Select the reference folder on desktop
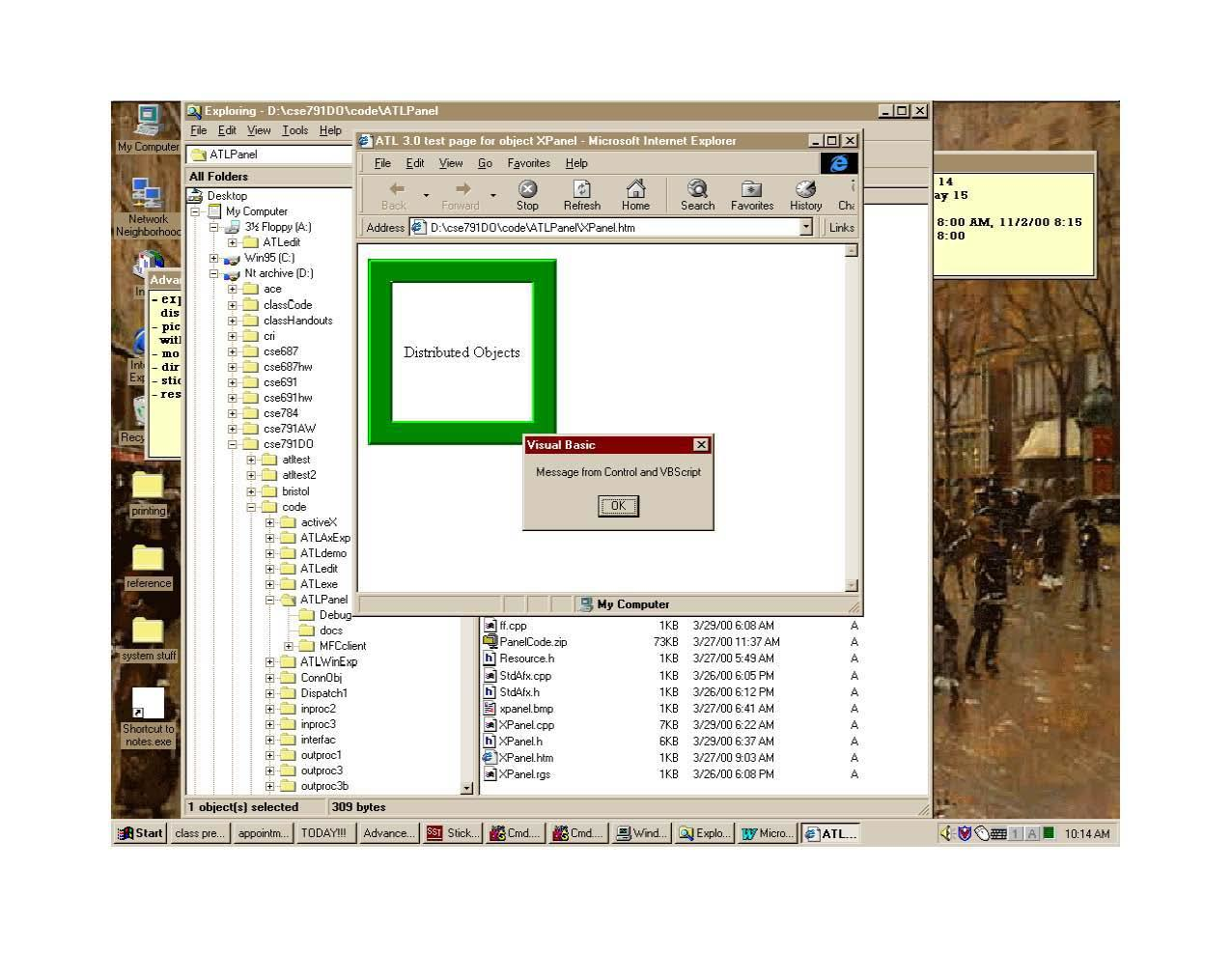The height and width of the screenshot is (953, 1232). tap(148, 567)
